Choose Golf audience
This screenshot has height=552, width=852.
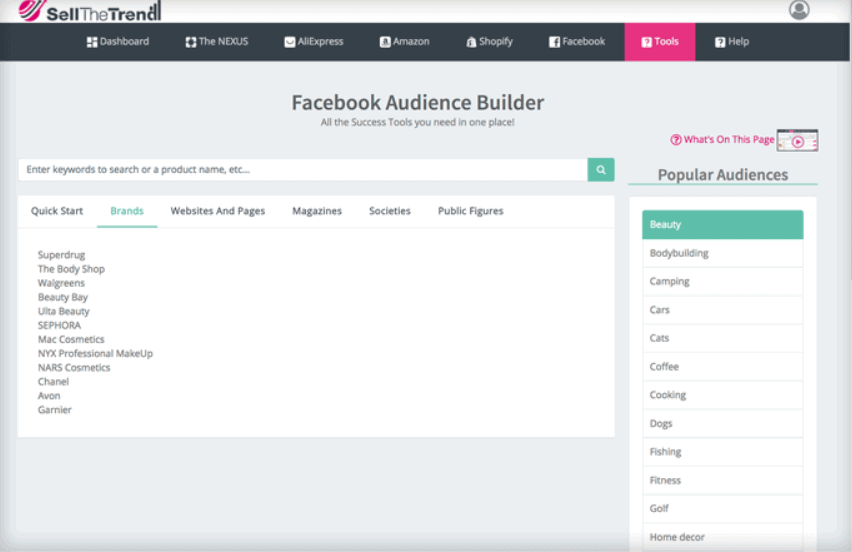click(x=723, y=509)
